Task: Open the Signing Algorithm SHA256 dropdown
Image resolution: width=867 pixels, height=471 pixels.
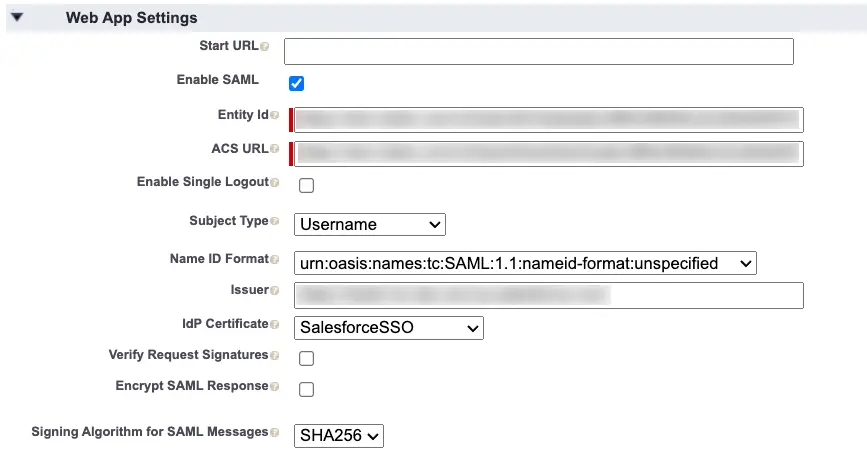Action: (x=338, y=436)
